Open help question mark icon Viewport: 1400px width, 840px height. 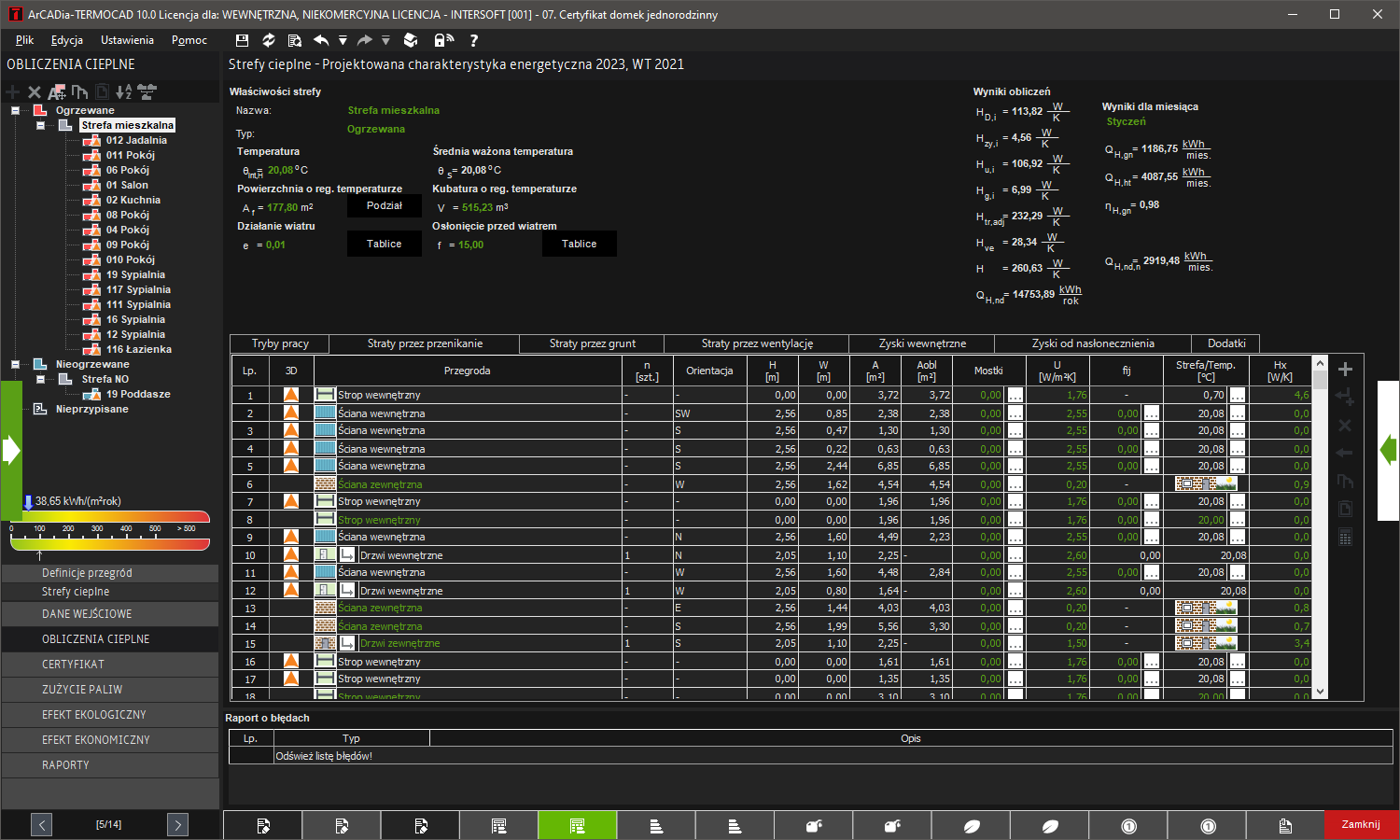coord(474,40)
